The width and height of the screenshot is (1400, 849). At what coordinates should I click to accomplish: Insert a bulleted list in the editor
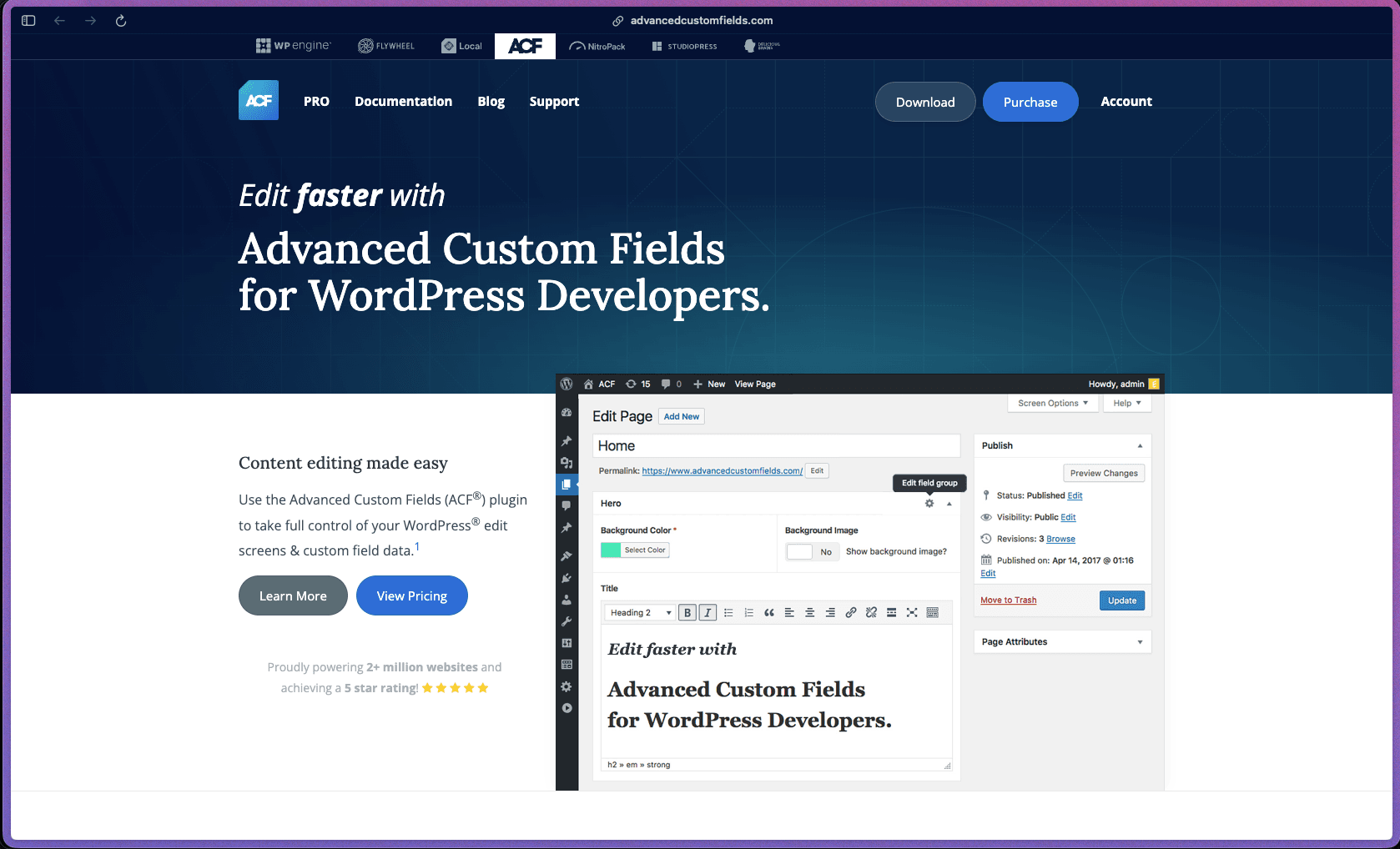click(728, 612)
